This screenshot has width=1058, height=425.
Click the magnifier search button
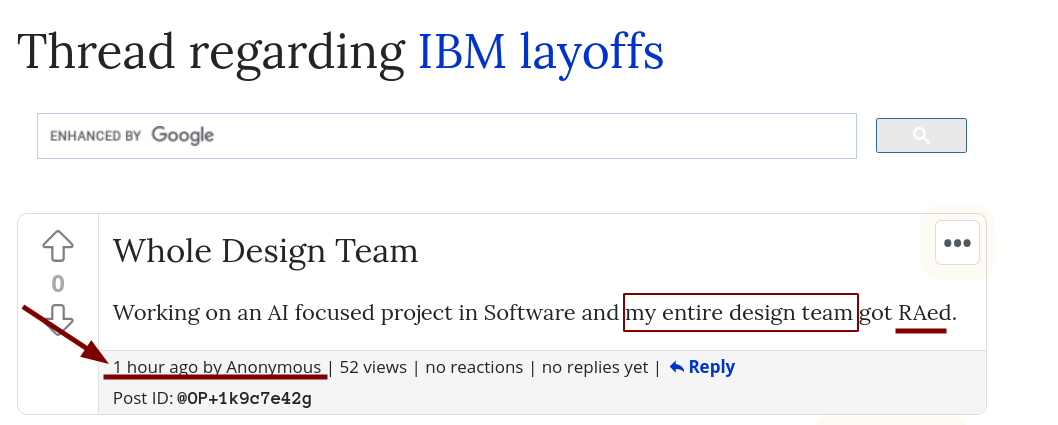point(921,136)
